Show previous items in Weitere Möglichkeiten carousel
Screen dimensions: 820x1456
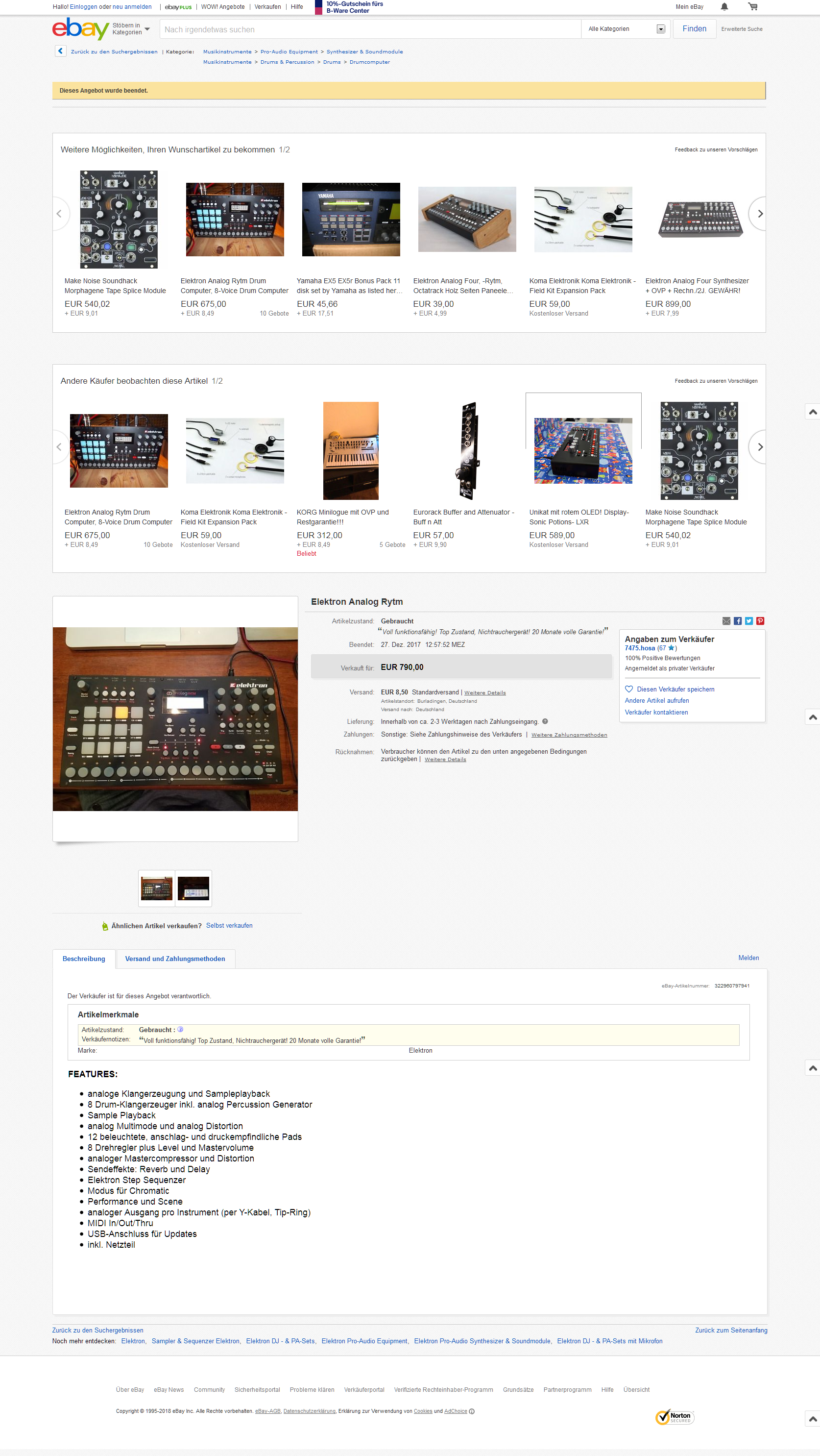point(60,214)
